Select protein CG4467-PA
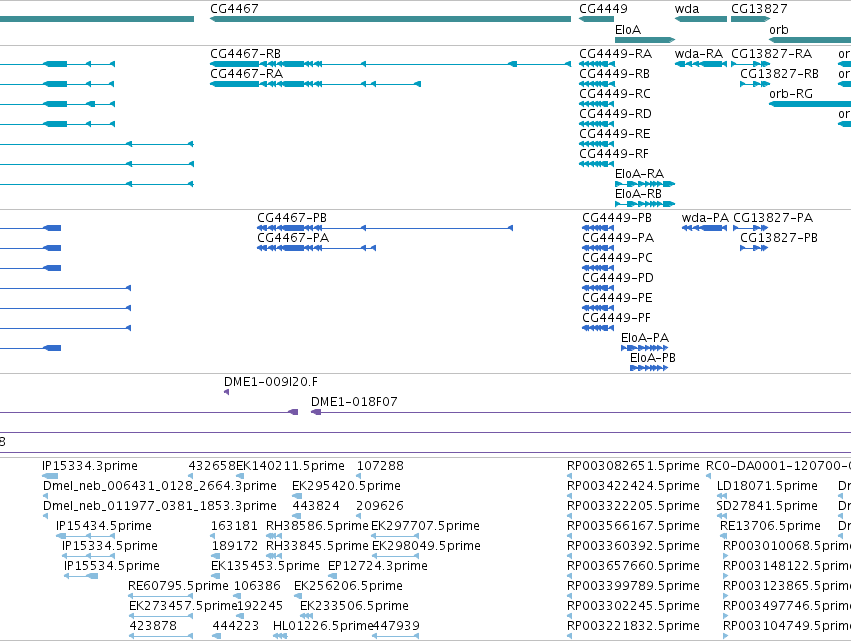 point(316,248)
